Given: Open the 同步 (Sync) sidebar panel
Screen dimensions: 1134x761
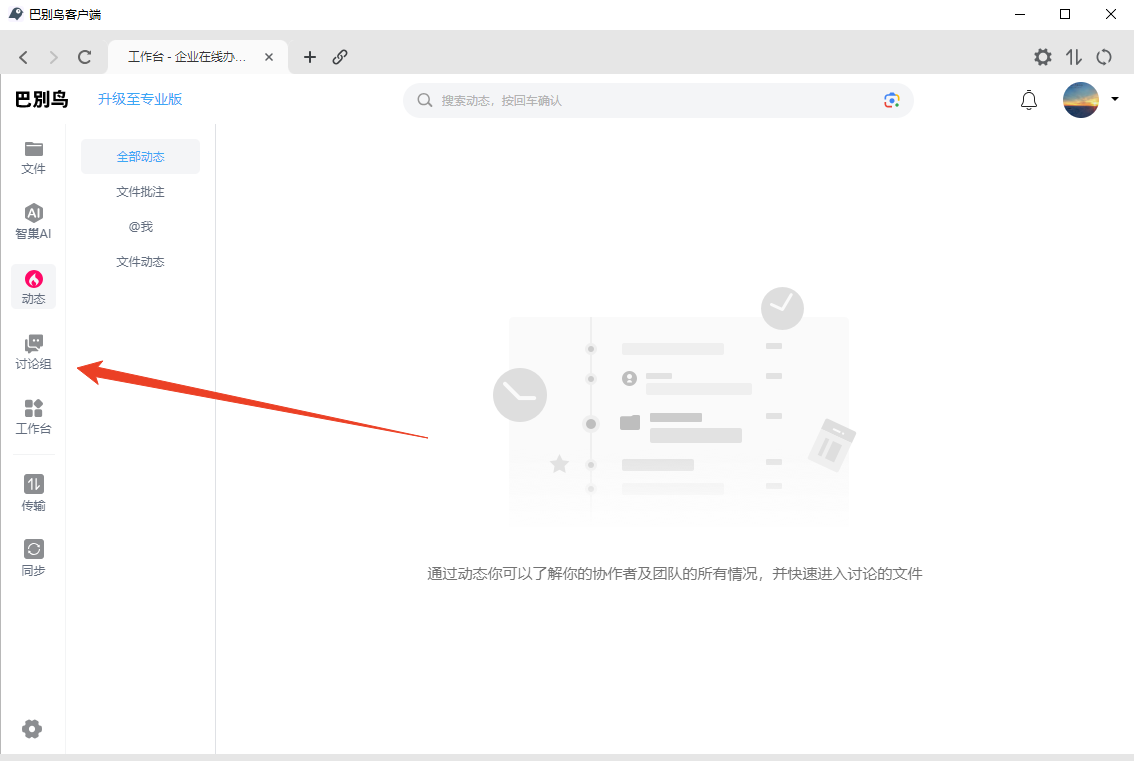Looking at the screenshot, I should (x=33, y=558).
